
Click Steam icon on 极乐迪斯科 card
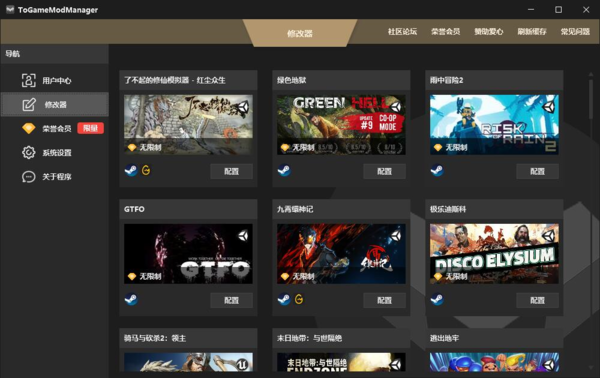pos(437,299)
